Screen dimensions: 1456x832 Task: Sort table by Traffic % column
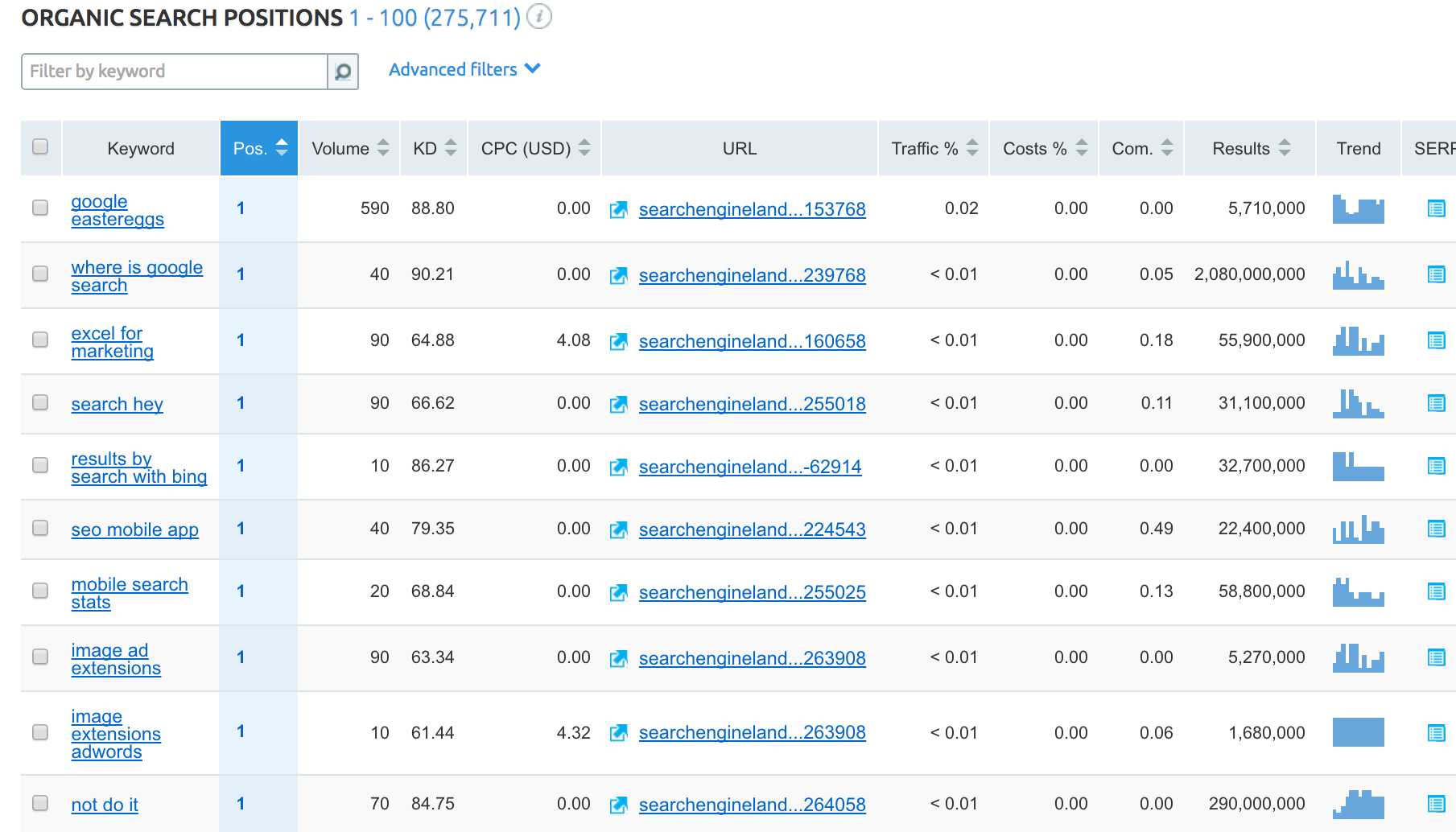(934, 148)
